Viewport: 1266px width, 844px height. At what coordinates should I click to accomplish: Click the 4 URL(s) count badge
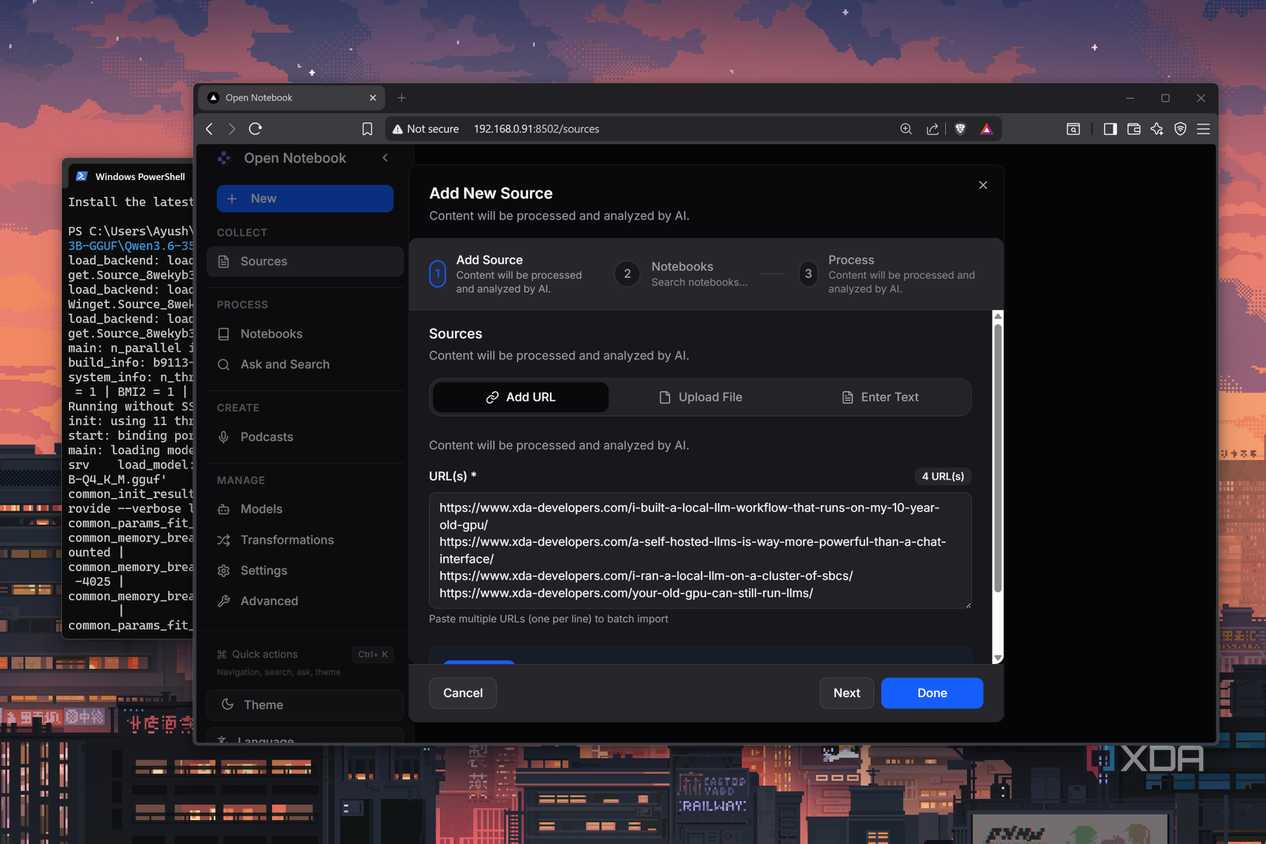(943, 476)
